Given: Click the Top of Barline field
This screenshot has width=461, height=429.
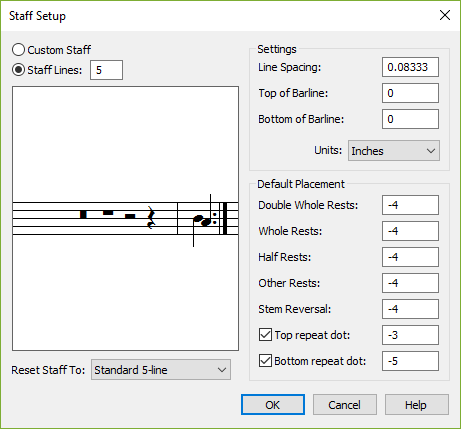Looking at the screenshot, I should tap(410, 93).
